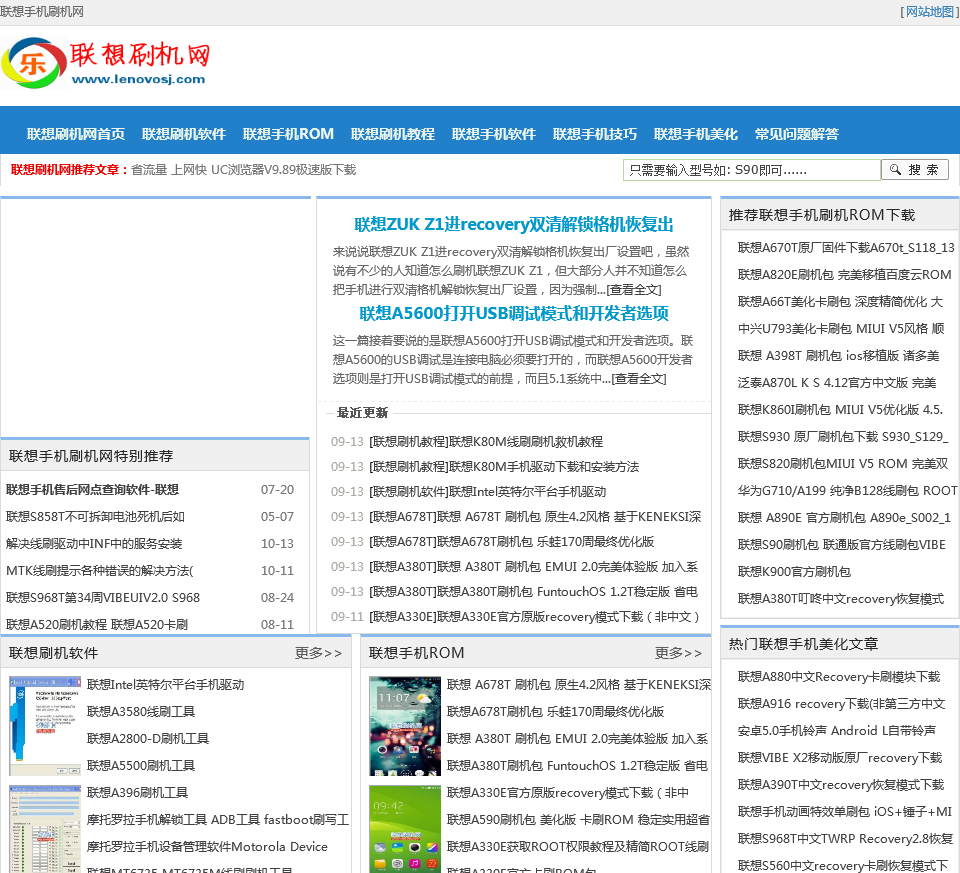This screenshot has height=873, width=960.
Task: Open 联想Intel英特尔平台手机驱动 in software list
Action: 165,685
